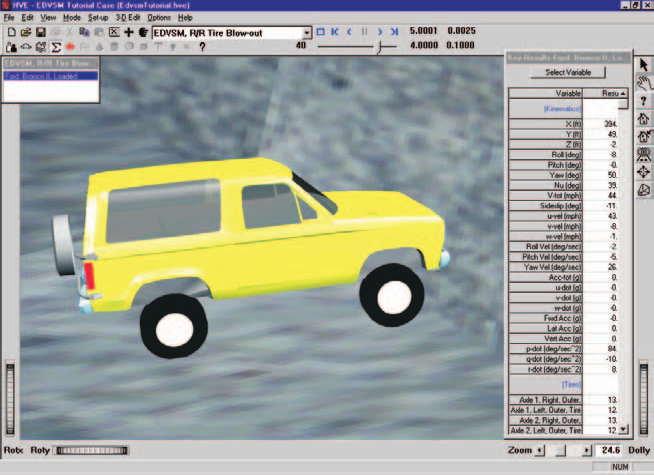Toggle the perspective cube view icon
The image size is (654, 475).
644,190
